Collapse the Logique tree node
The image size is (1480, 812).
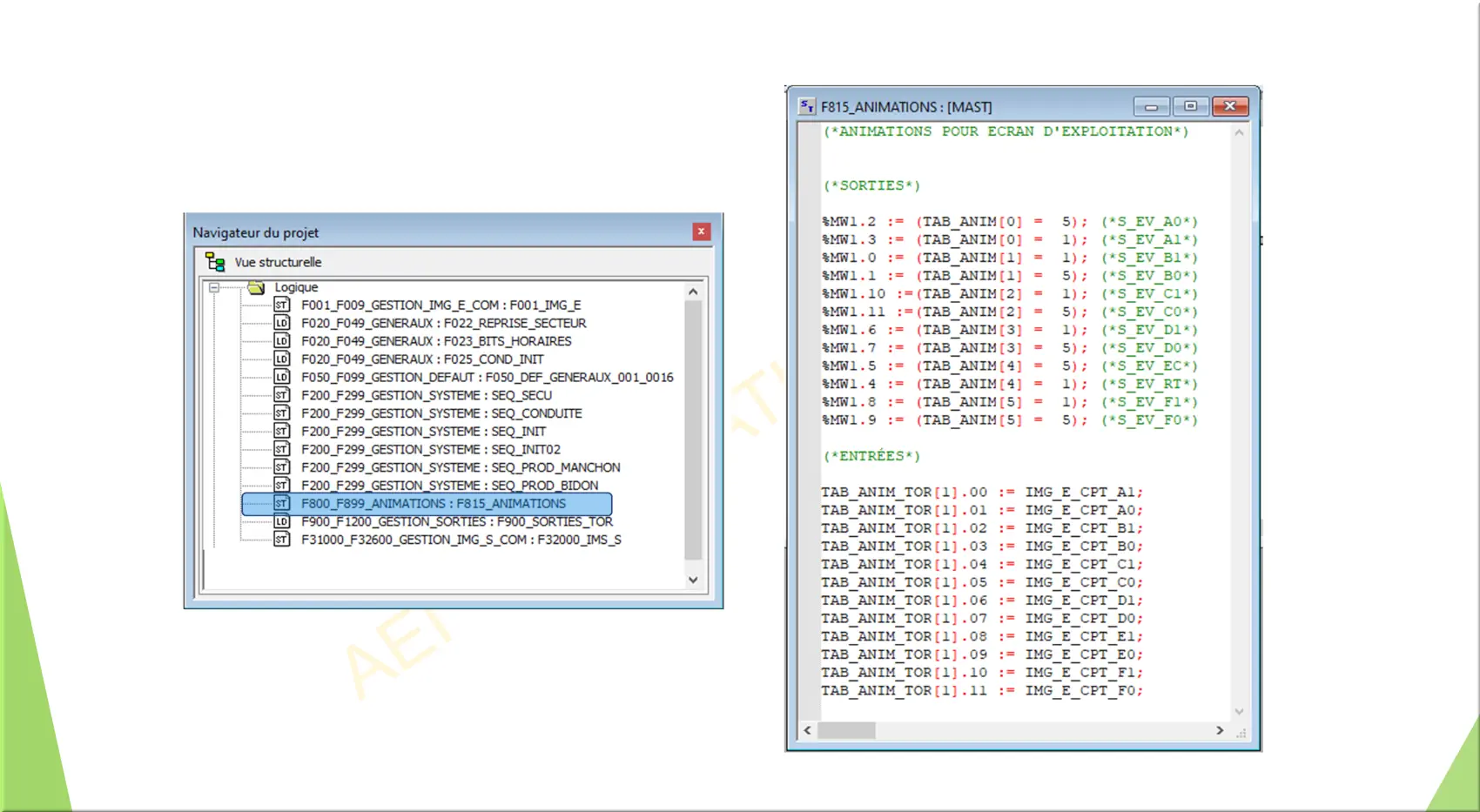click(x=214, y=287)
